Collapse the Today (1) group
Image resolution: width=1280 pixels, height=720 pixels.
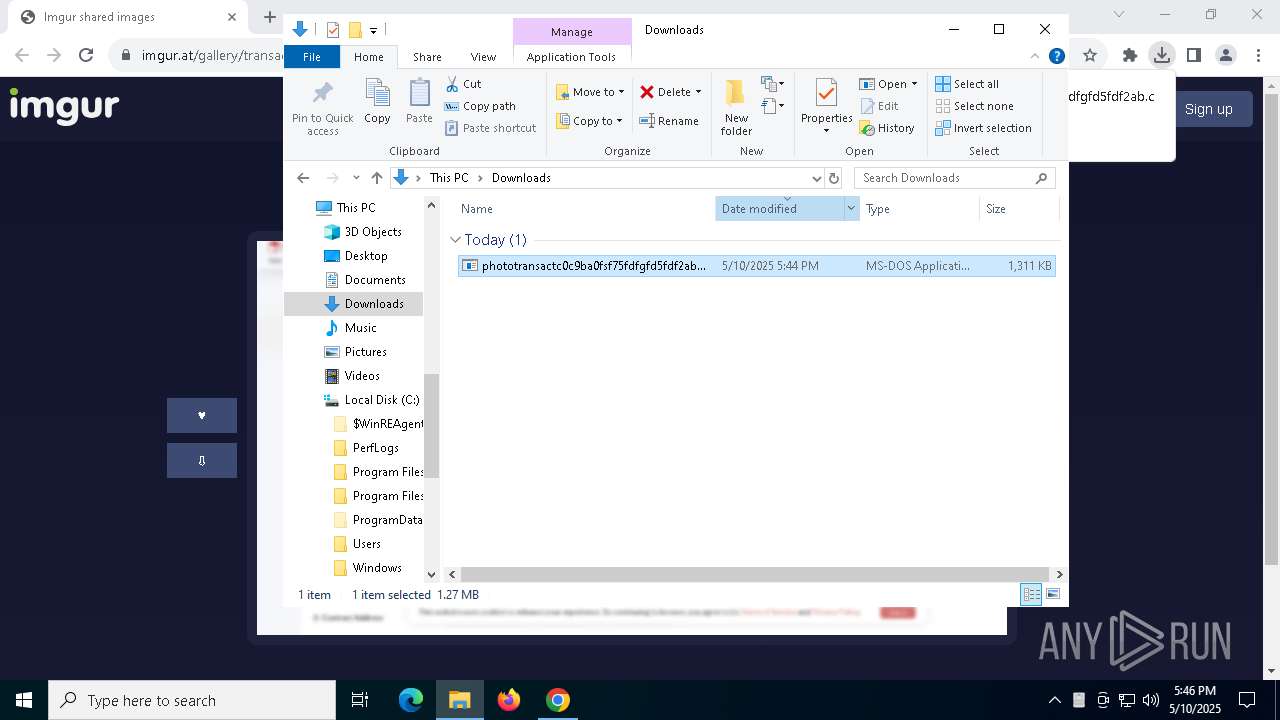coord(455,240)
